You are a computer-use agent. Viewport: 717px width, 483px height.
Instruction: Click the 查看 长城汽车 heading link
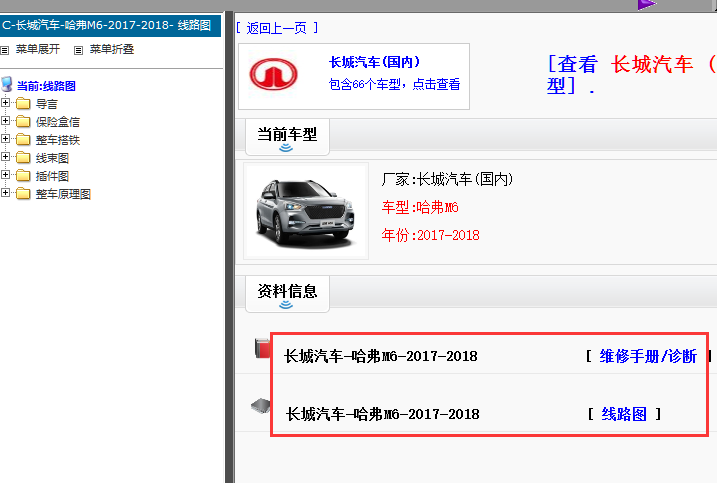(x=631, y=74)
